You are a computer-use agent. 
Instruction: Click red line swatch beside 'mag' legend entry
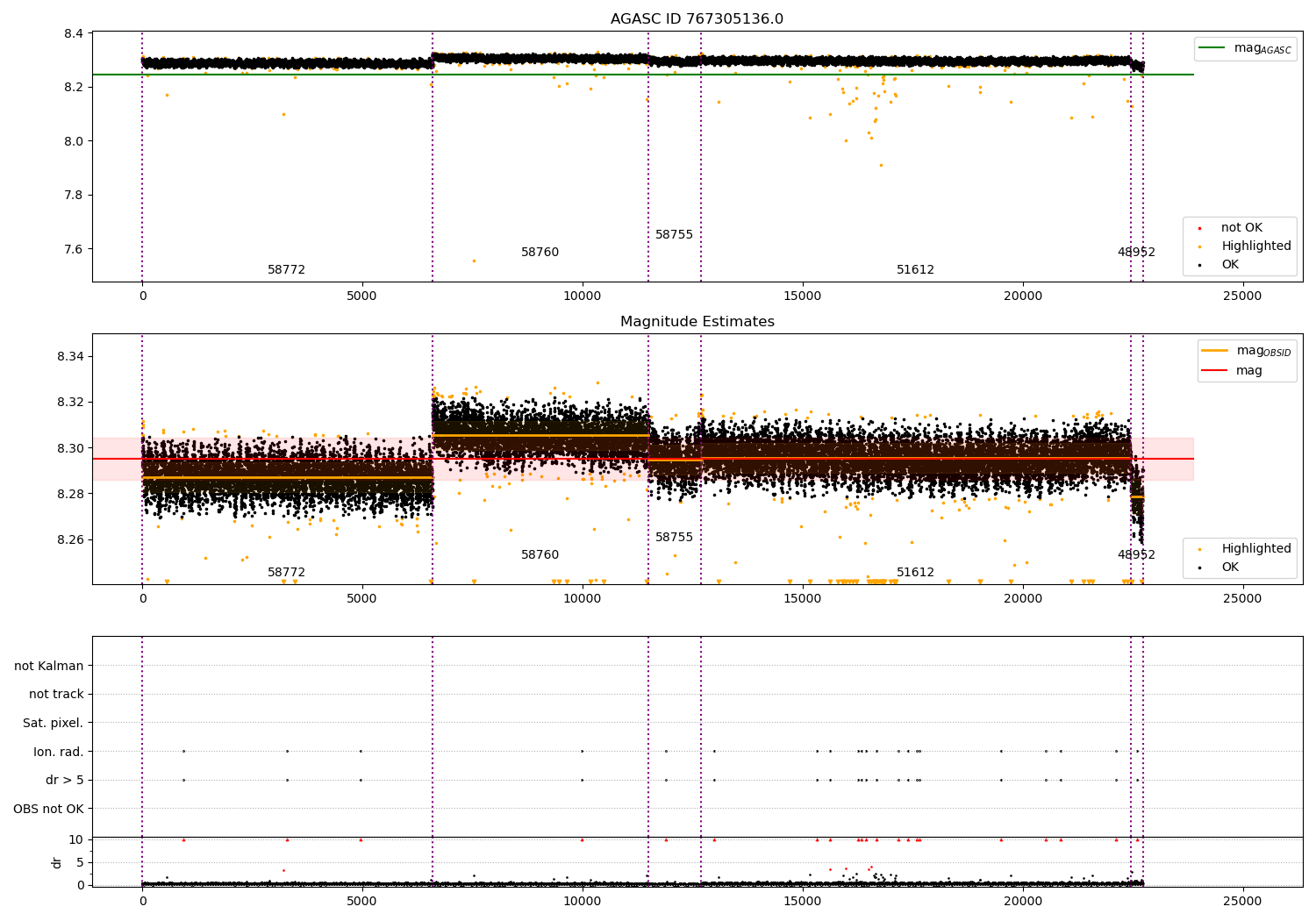point(1215,371)
